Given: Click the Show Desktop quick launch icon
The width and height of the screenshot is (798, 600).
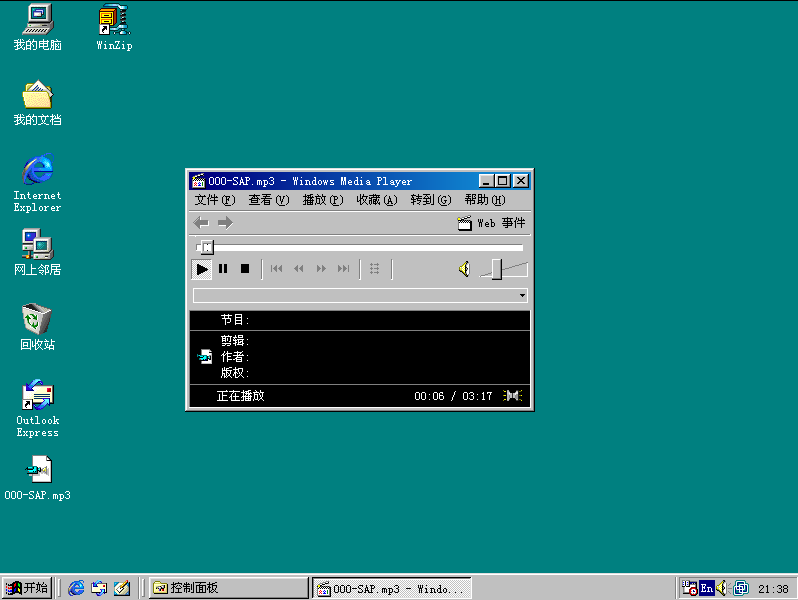Looking at the screenshot, I should pyautogui.click(x=122, y=588).
